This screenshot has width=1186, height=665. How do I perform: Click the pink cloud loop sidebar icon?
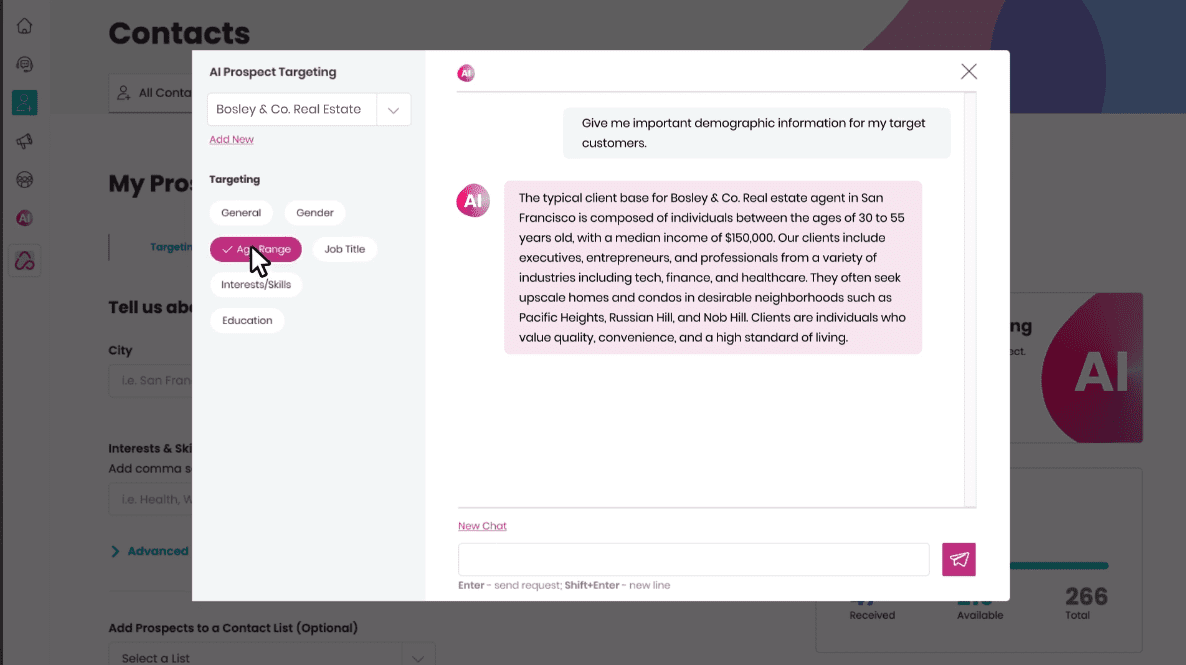tap(25, 261)
